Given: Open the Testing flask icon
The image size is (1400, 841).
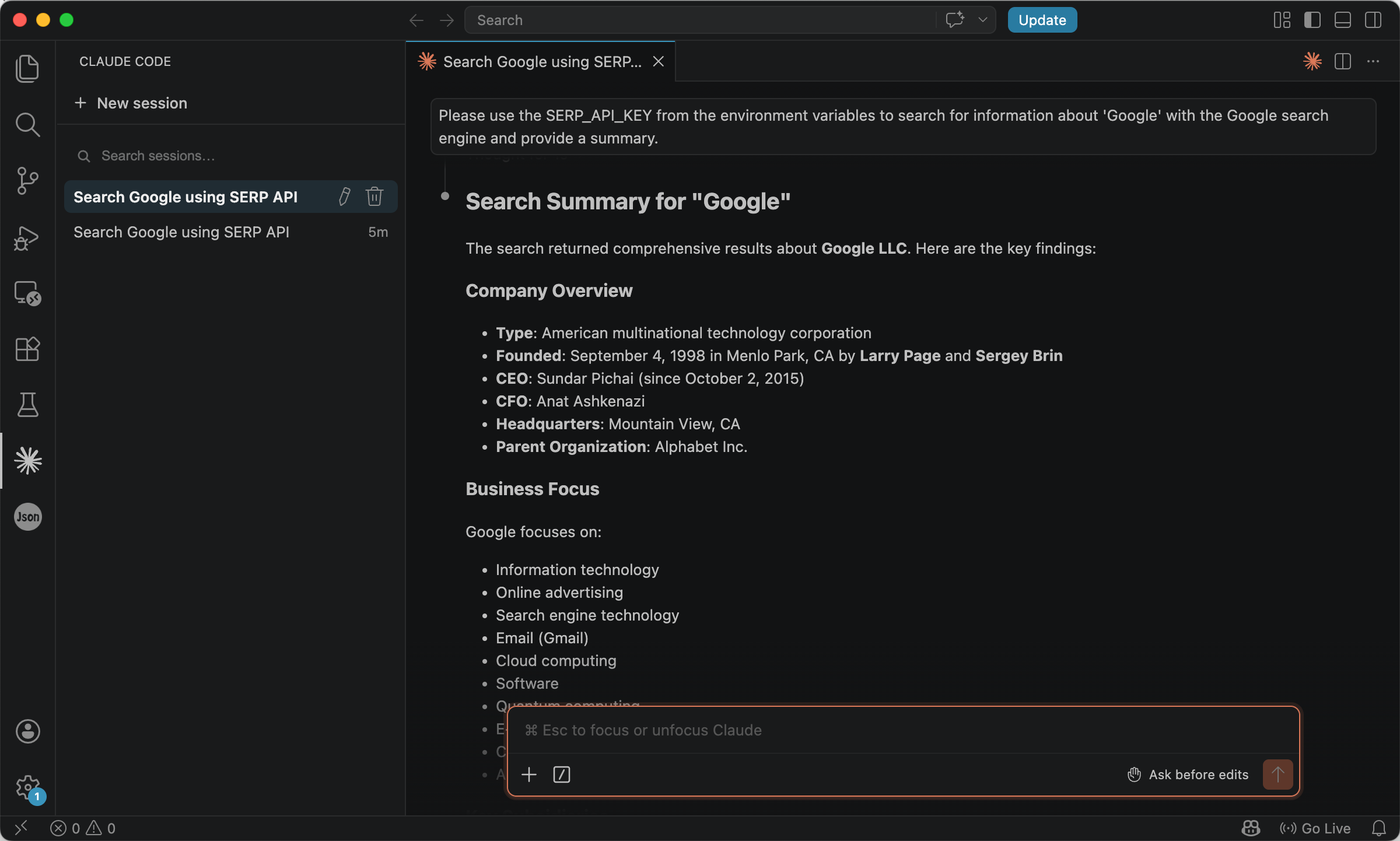Looking at the screenshot, I should (x=27, y=405).
